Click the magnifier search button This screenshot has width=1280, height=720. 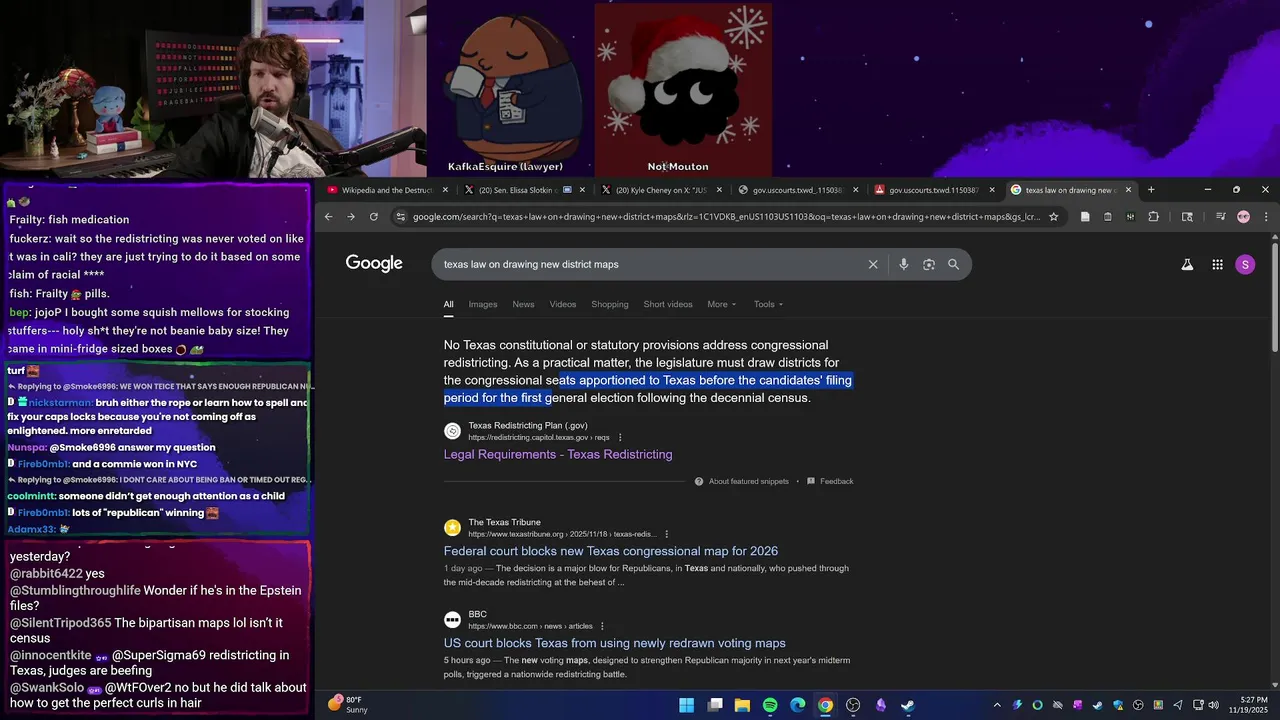[x=953, y=265]
